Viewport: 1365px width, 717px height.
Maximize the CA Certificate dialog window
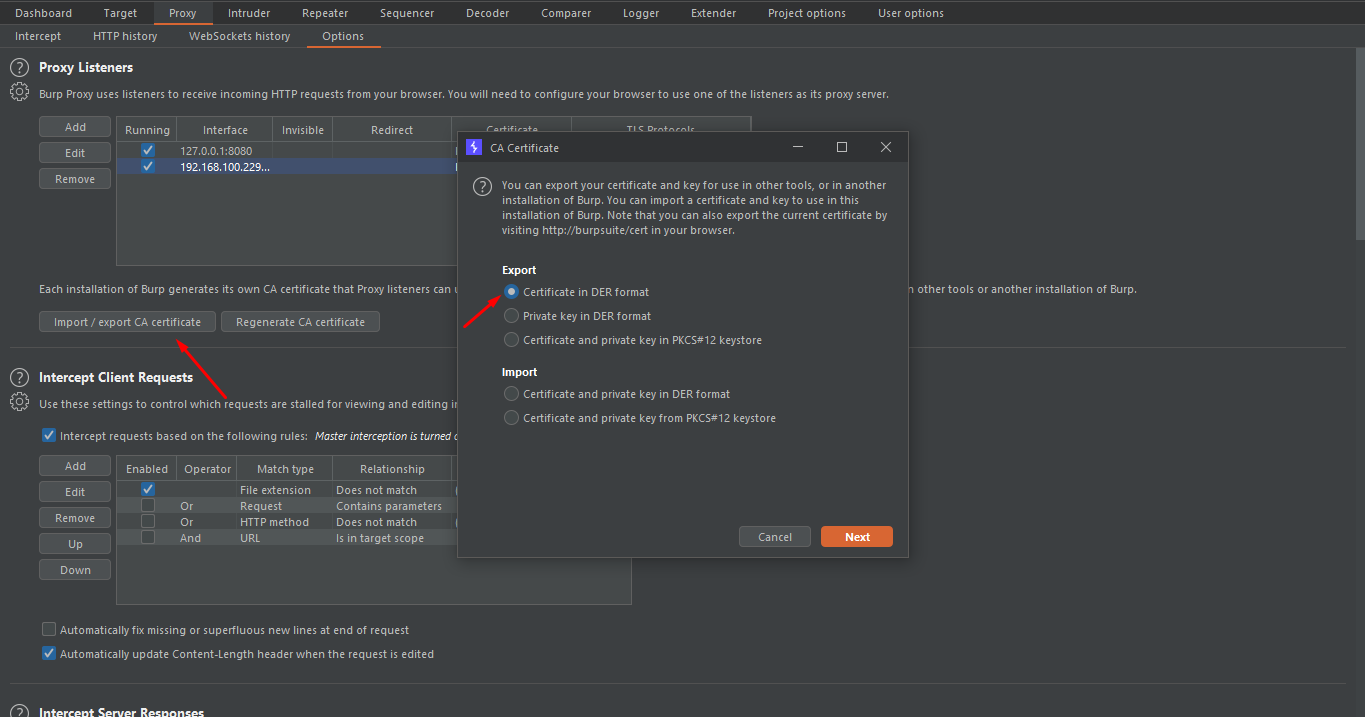click(841, 147)
